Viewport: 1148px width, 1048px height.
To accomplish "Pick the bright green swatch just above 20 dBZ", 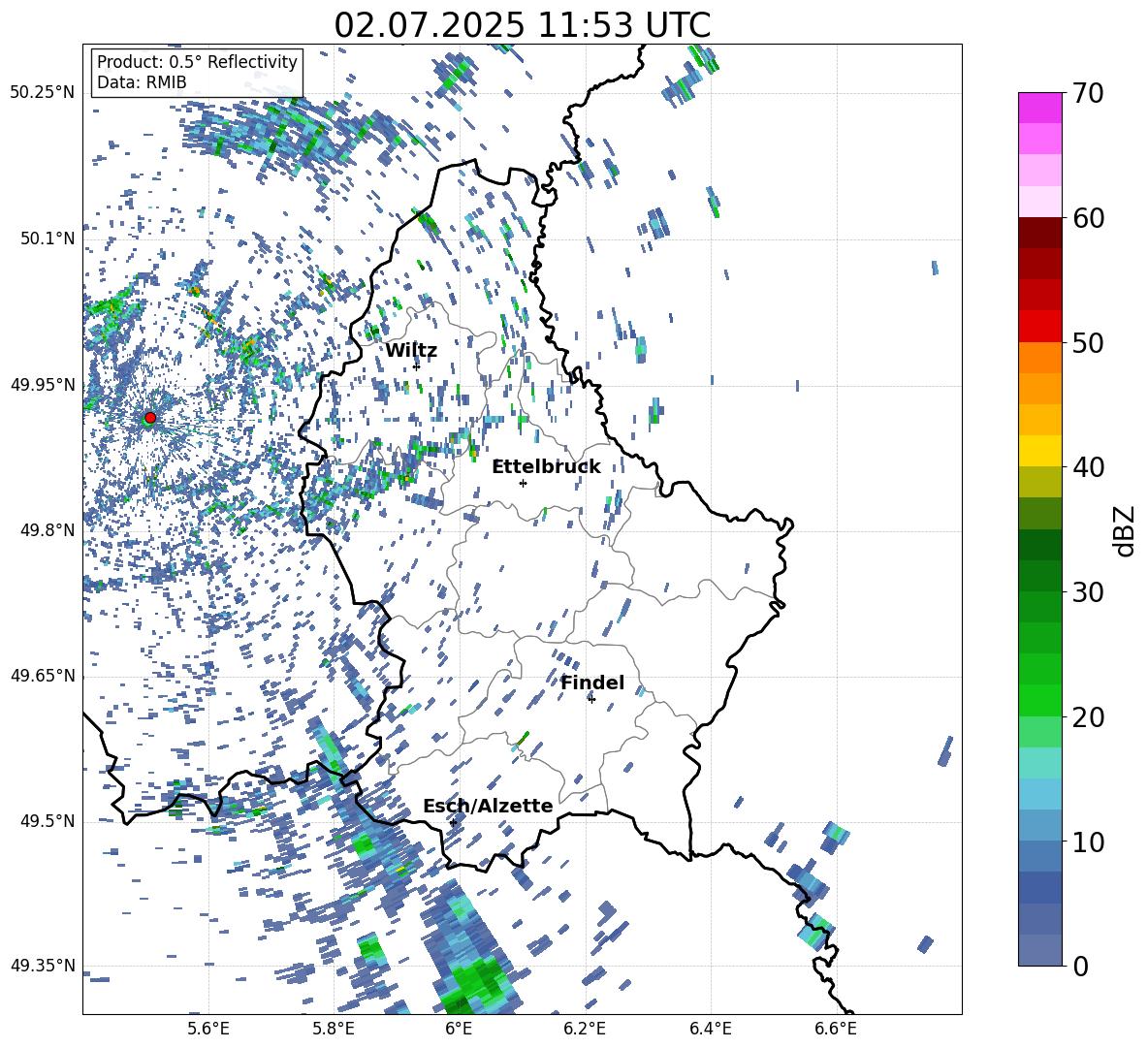I will 1039,700.
